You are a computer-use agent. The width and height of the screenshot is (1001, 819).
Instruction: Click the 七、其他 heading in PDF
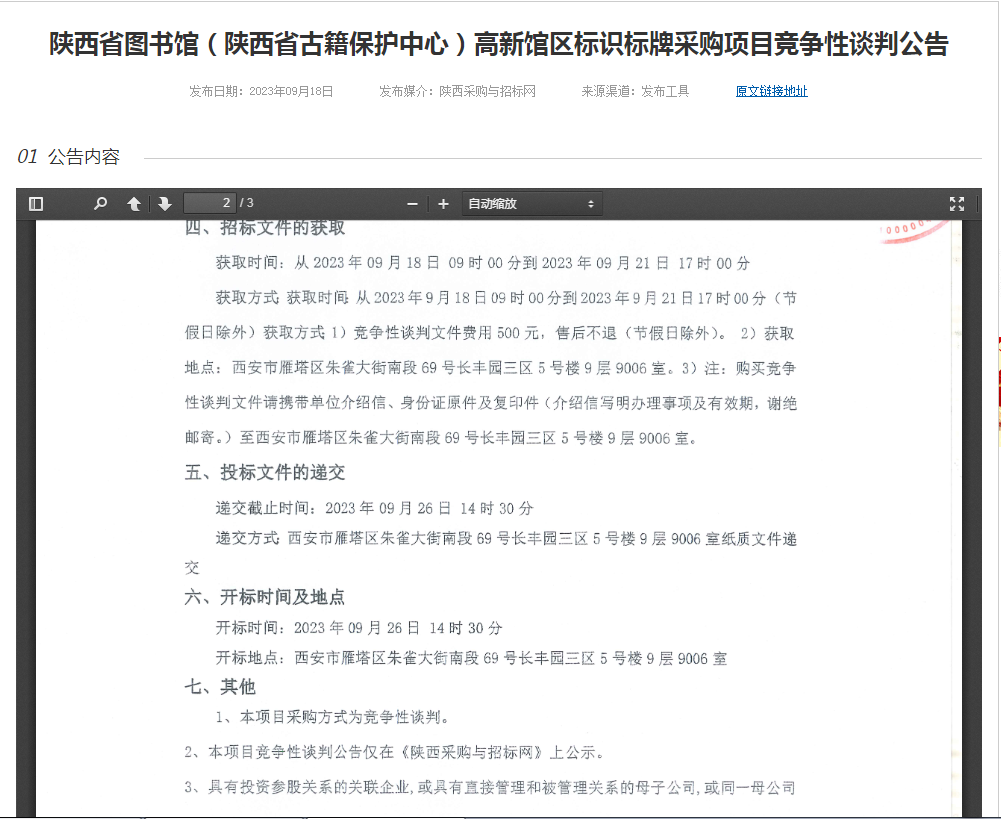click(x=220, y=687)
